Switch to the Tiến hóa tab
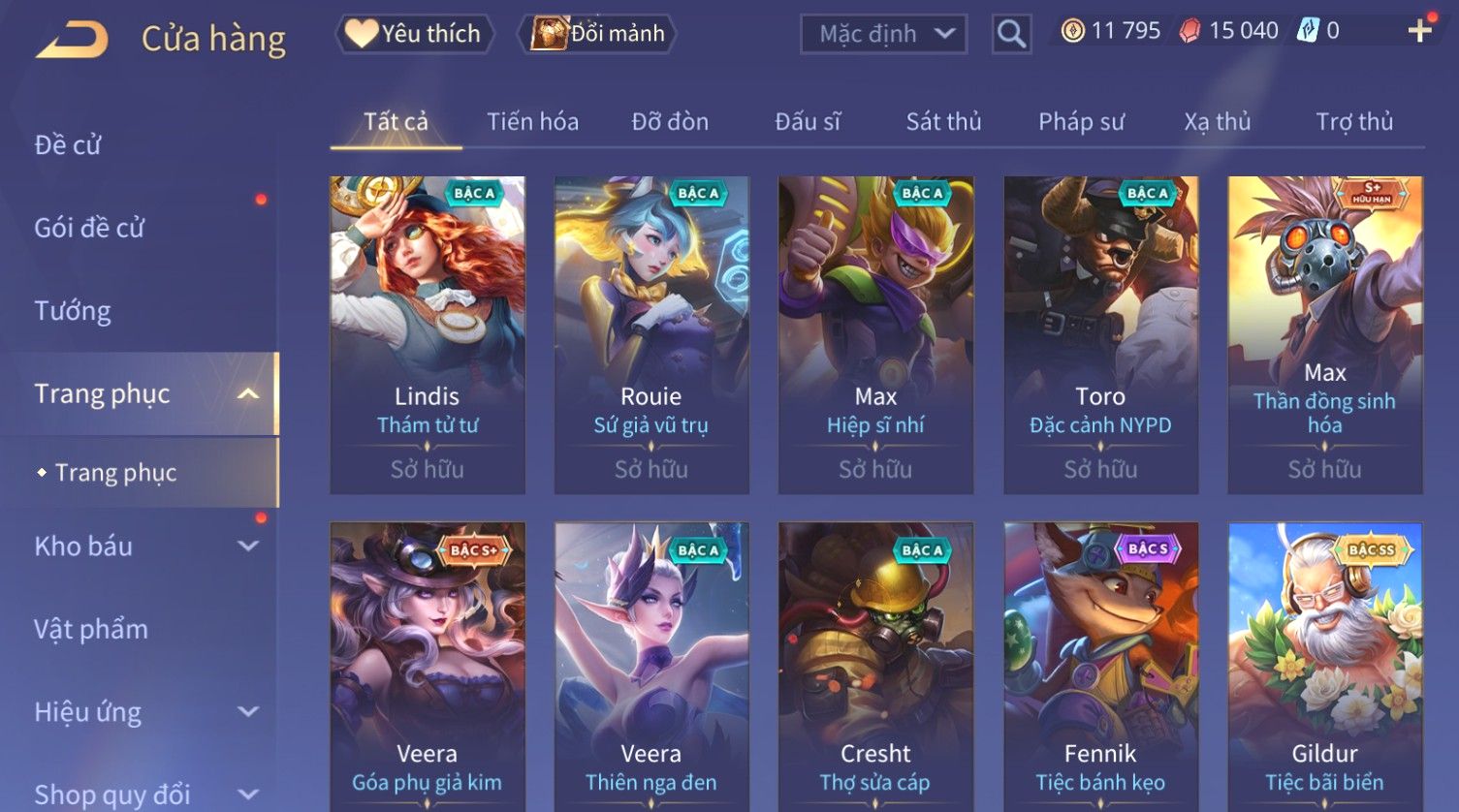The width and height of the screenshot is (1459, 812). (532, 122)
